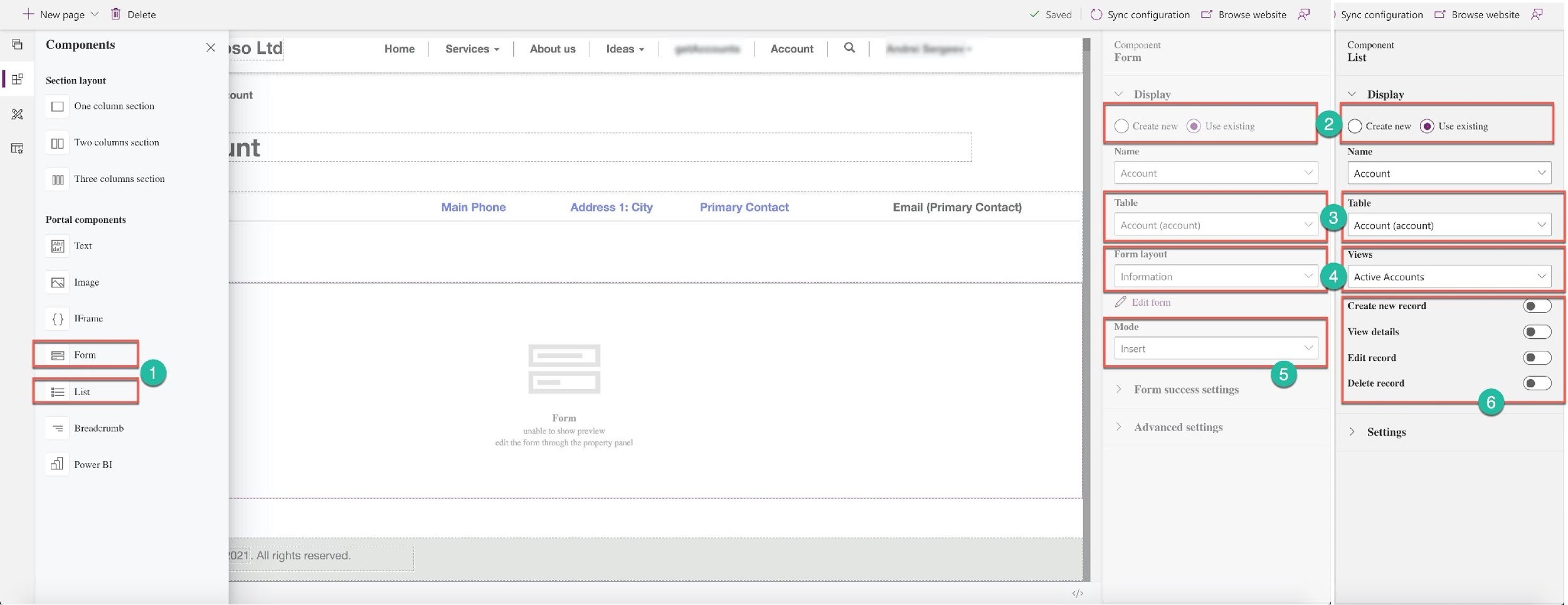The image size is (1568, 605).
Task: Click Browse website in List panel toolbar
Action: coord(1476,14)
